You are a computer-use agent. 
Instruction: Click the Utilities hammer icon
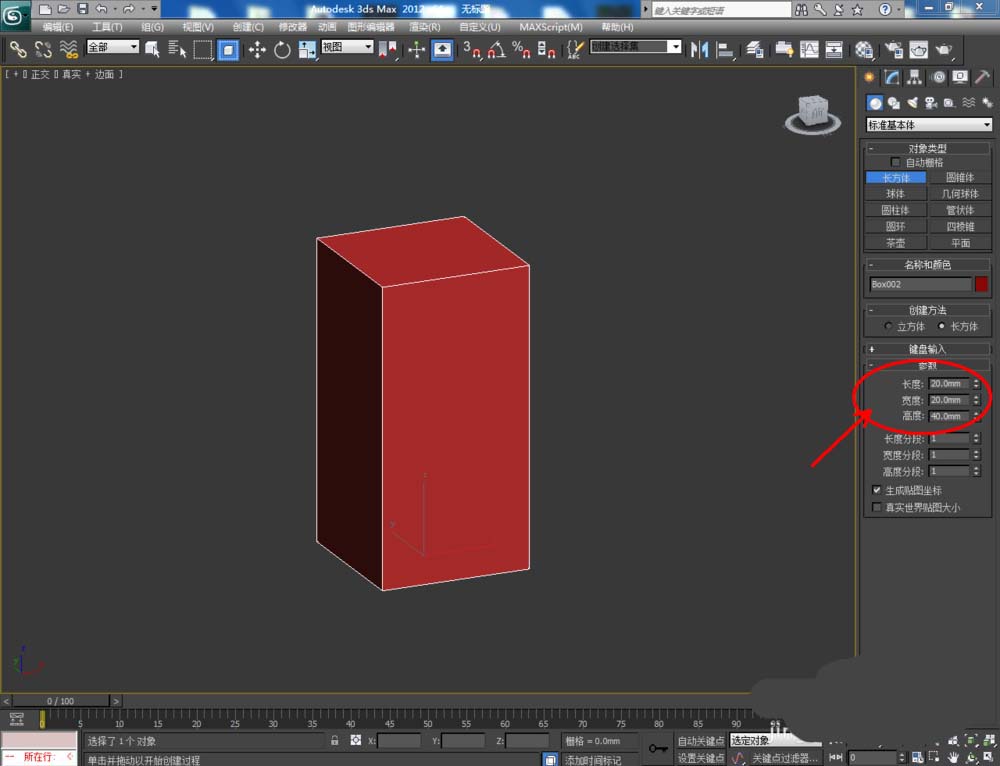(x=982, y=78)
